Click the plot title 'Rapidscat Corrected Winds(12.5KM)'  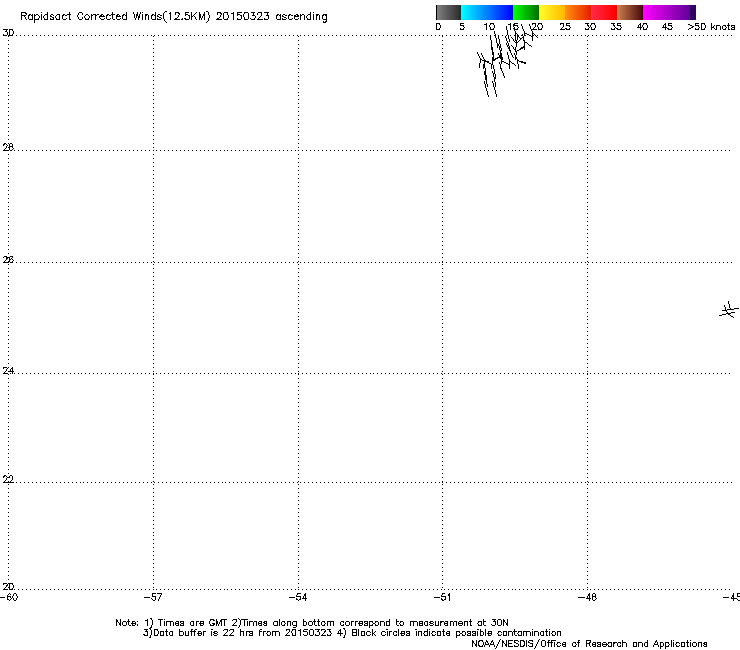[115, 16]
